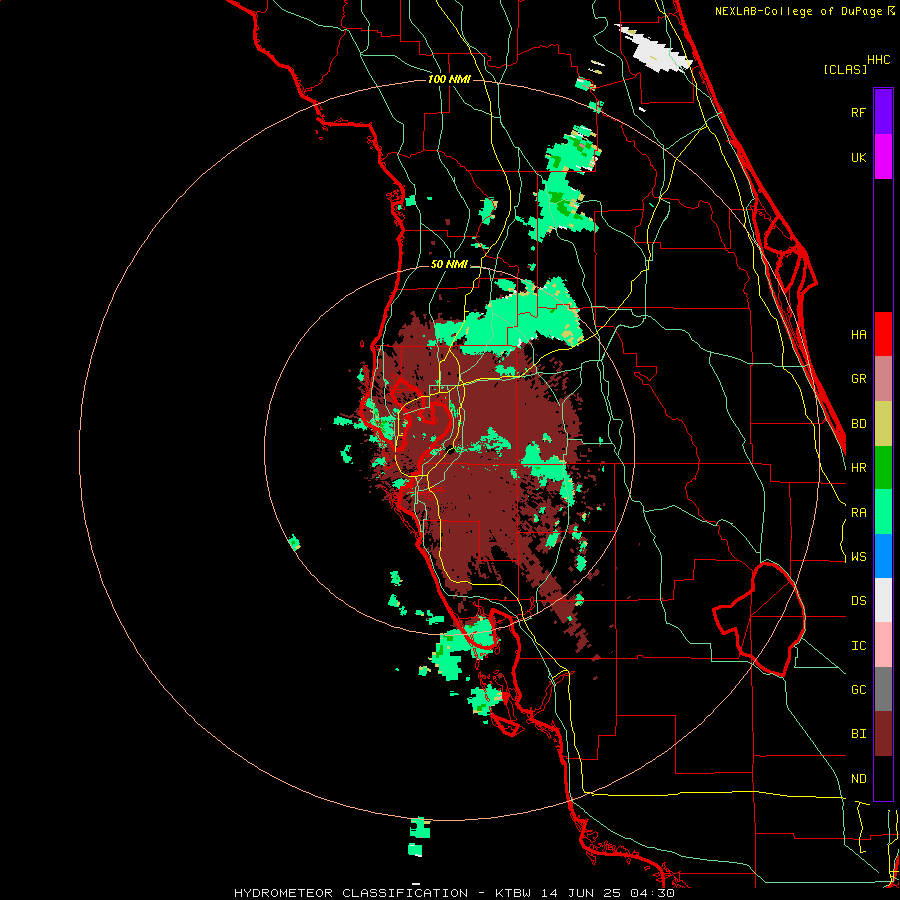
Task: Click the HYDROMETEOR CLASSIFICATION caption text
Action: 351,893
